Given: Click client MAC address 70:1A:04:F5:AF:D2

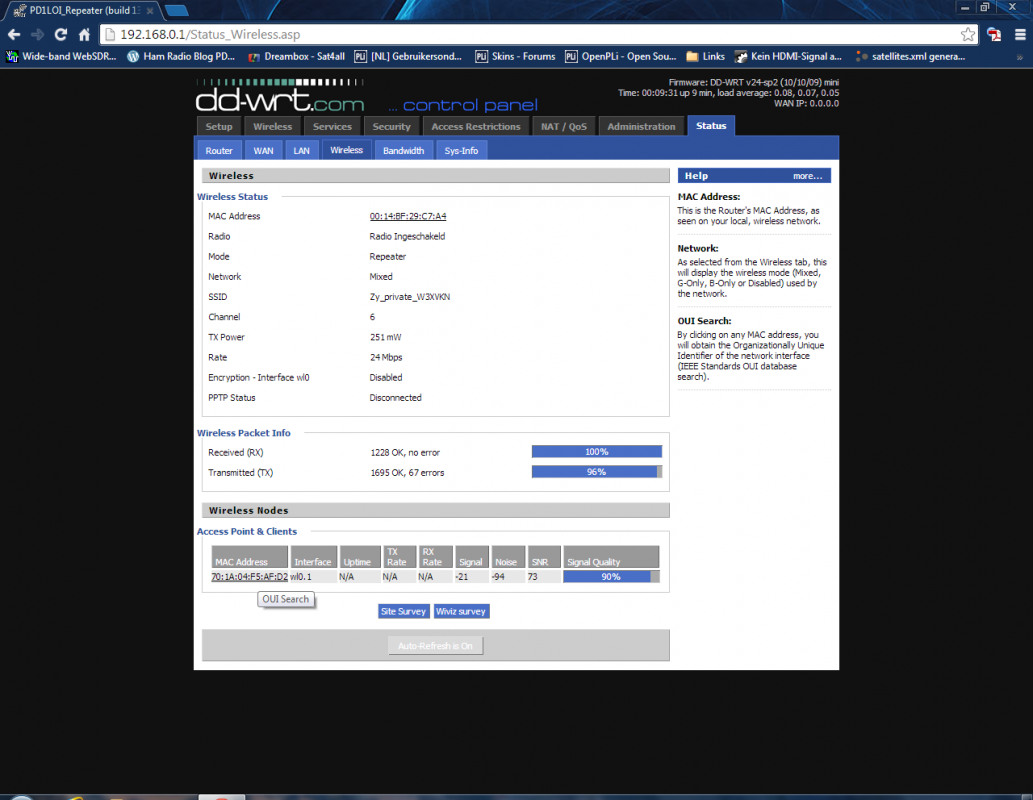Looking at the screenshot, I should 249,577.
